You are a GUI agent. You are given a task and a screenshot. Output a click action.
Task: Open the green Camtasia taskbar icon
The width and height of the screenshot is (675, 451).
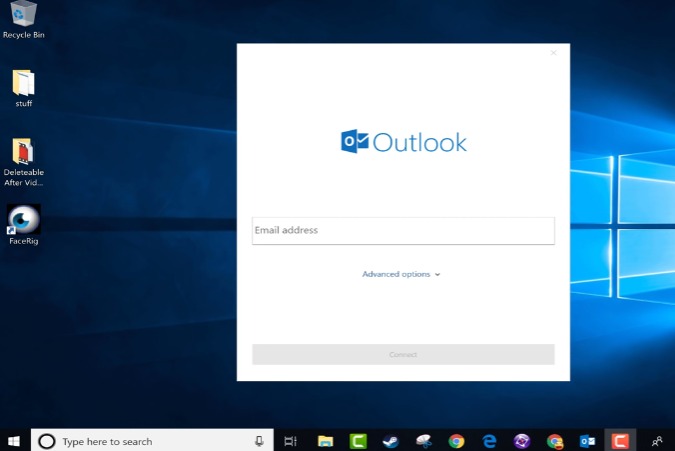tap(357, 441)
